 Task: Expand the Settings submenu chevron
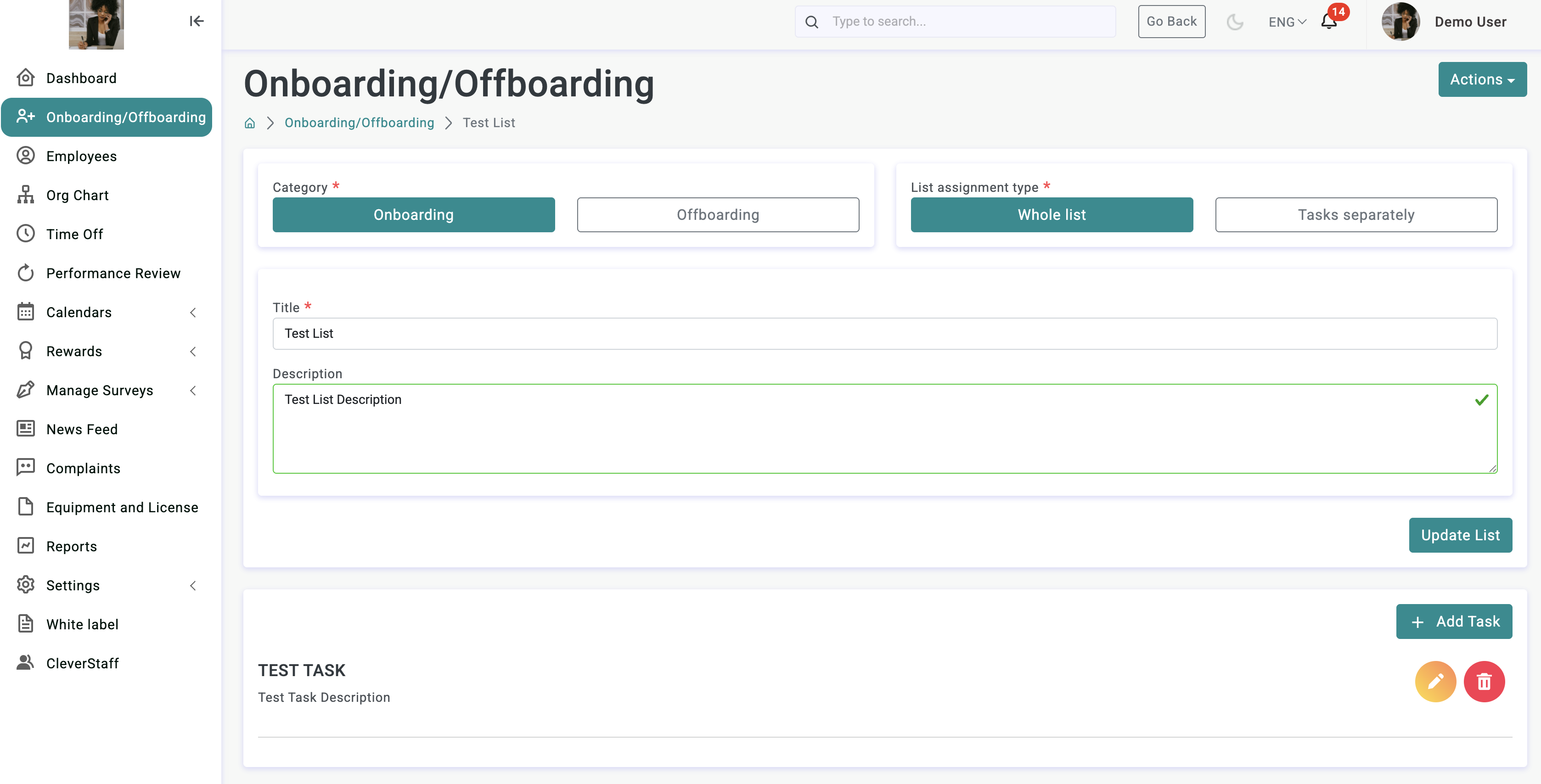[193, 585]
